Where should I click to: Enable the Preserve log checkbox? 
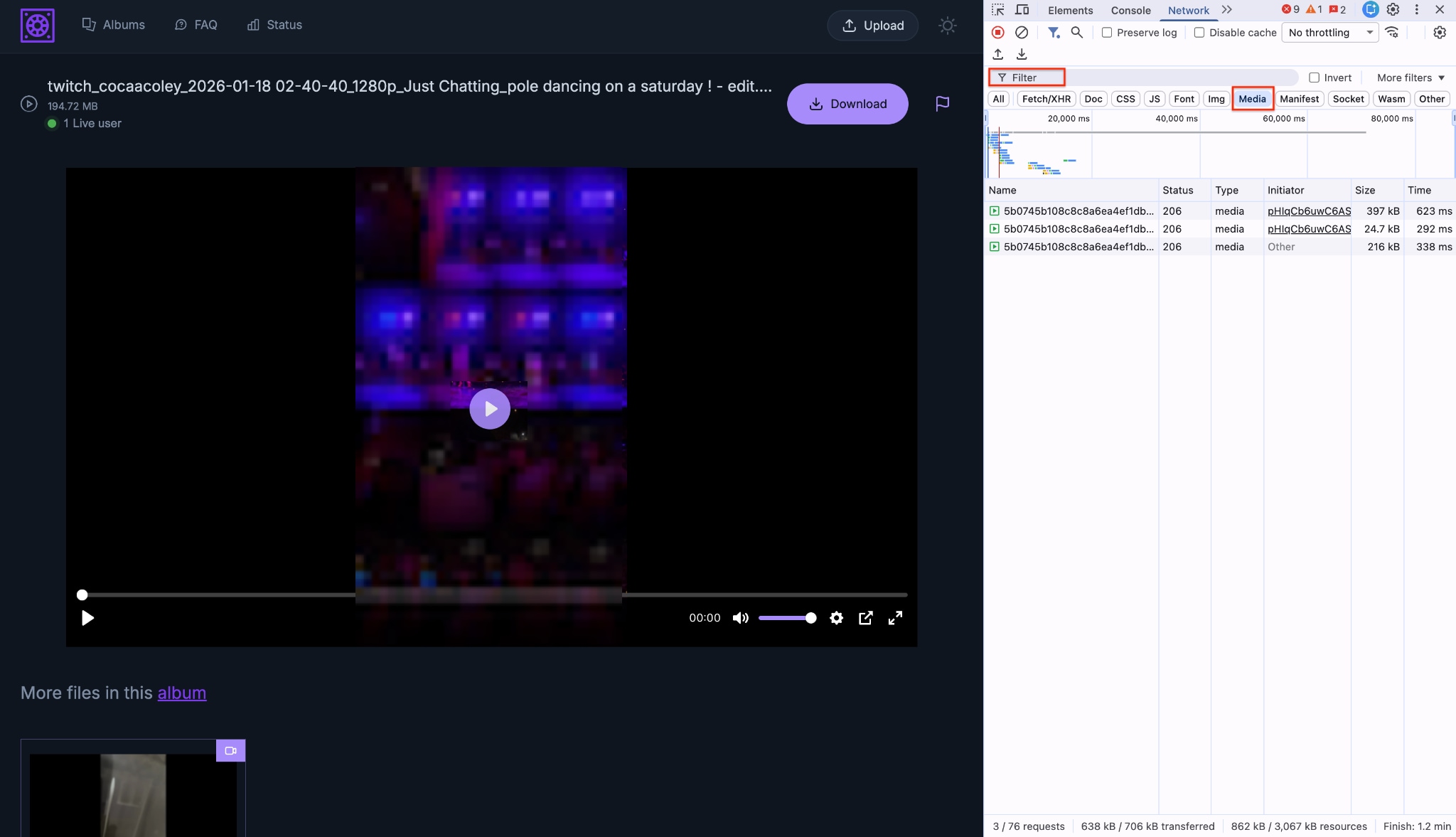point(1107,33)
